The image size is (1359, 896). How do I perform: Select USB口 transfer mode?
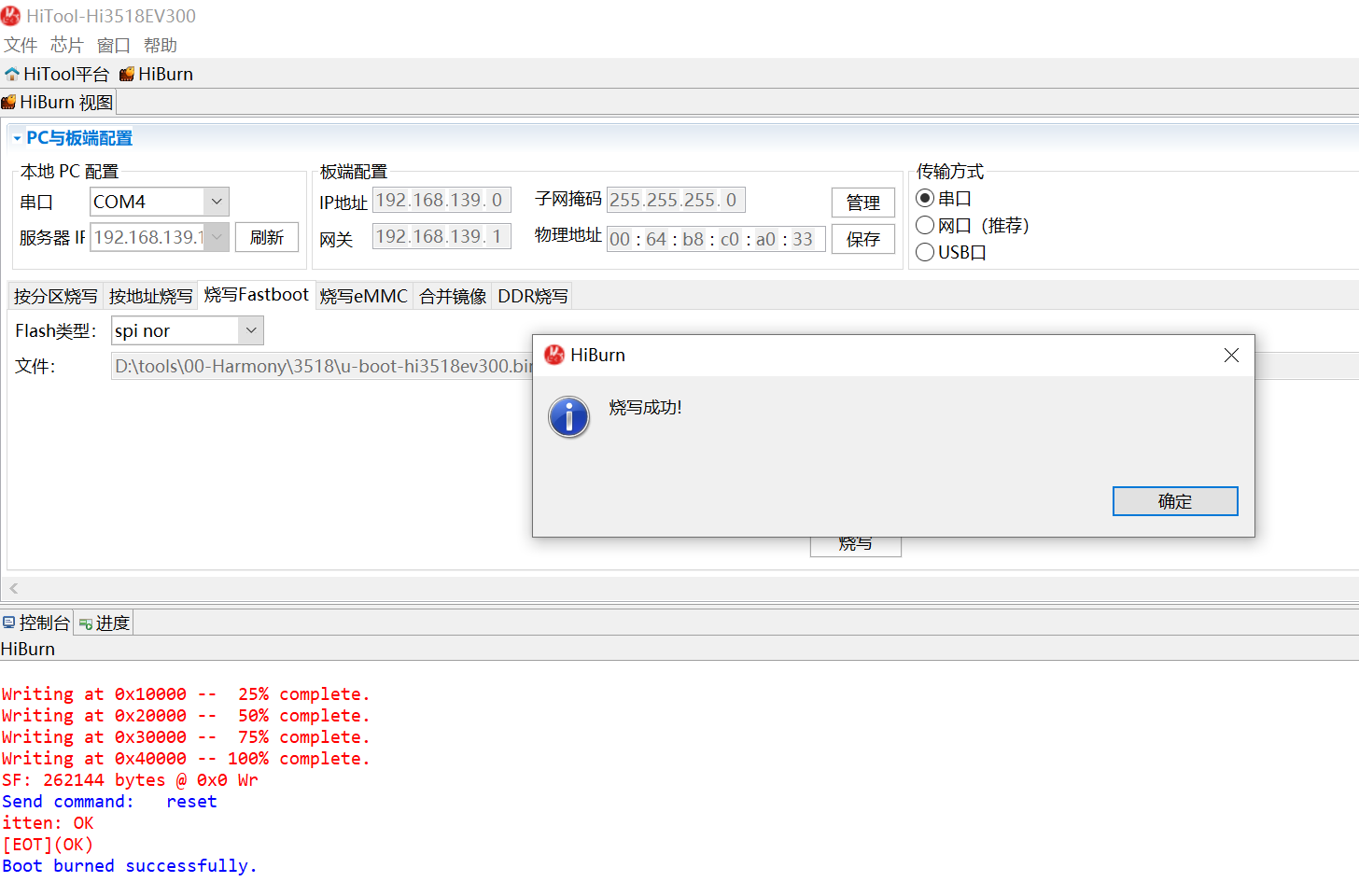pos(925,252)
